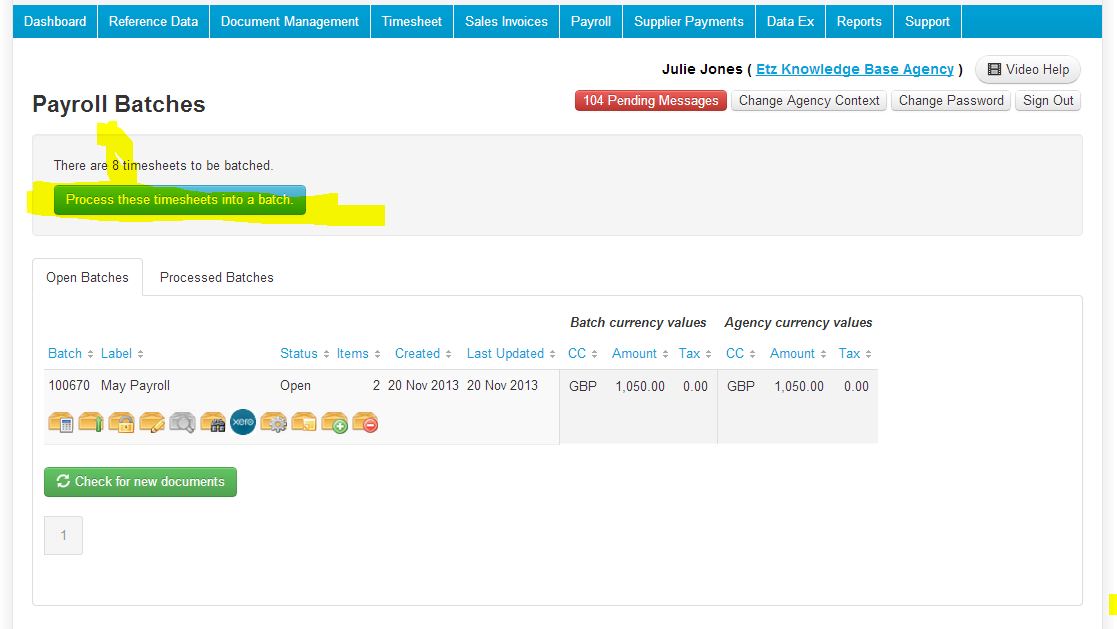
Task: Click Change Agency Context button
Action: [x=809, y=100]
